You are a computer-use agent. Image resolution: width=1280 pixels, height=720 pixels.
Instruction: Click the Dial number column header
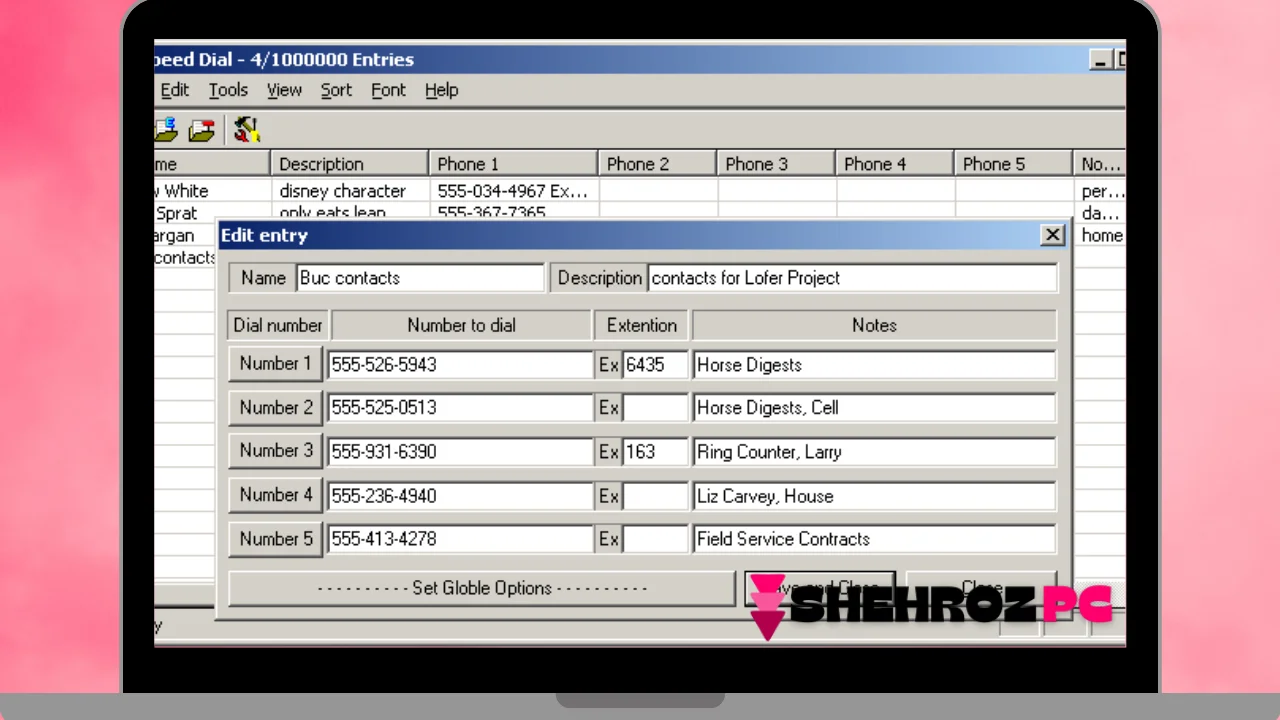coord(278,325)
